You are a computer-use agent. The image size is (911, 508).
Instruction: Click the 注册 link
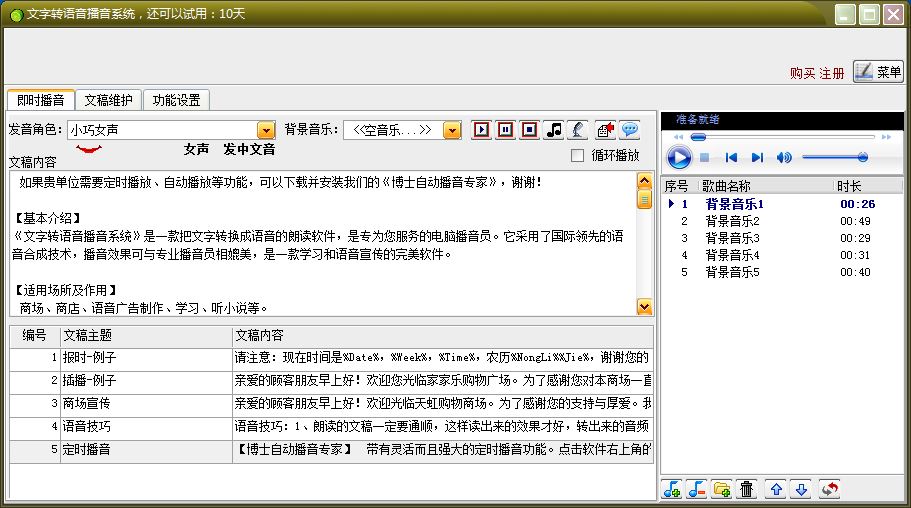pyautogui.click(x=832, y=73)
